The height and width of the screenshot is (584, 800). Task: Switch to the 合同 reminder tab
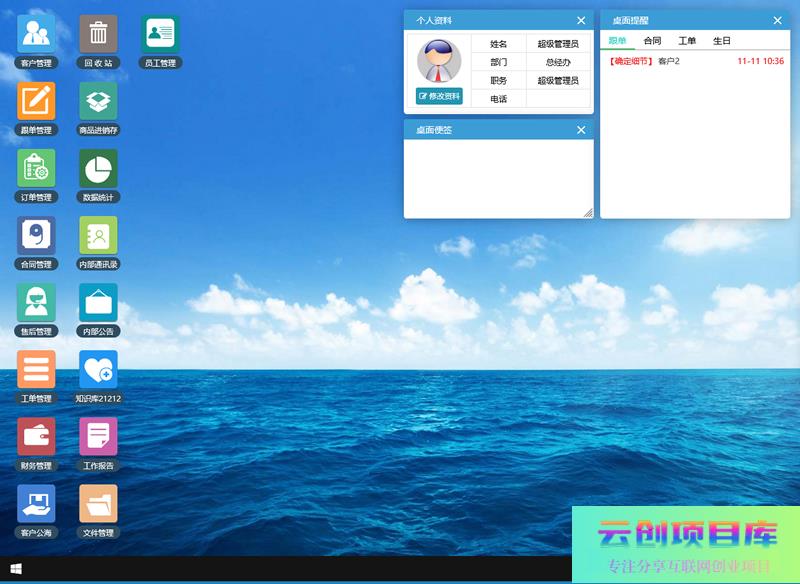(652, 41)
